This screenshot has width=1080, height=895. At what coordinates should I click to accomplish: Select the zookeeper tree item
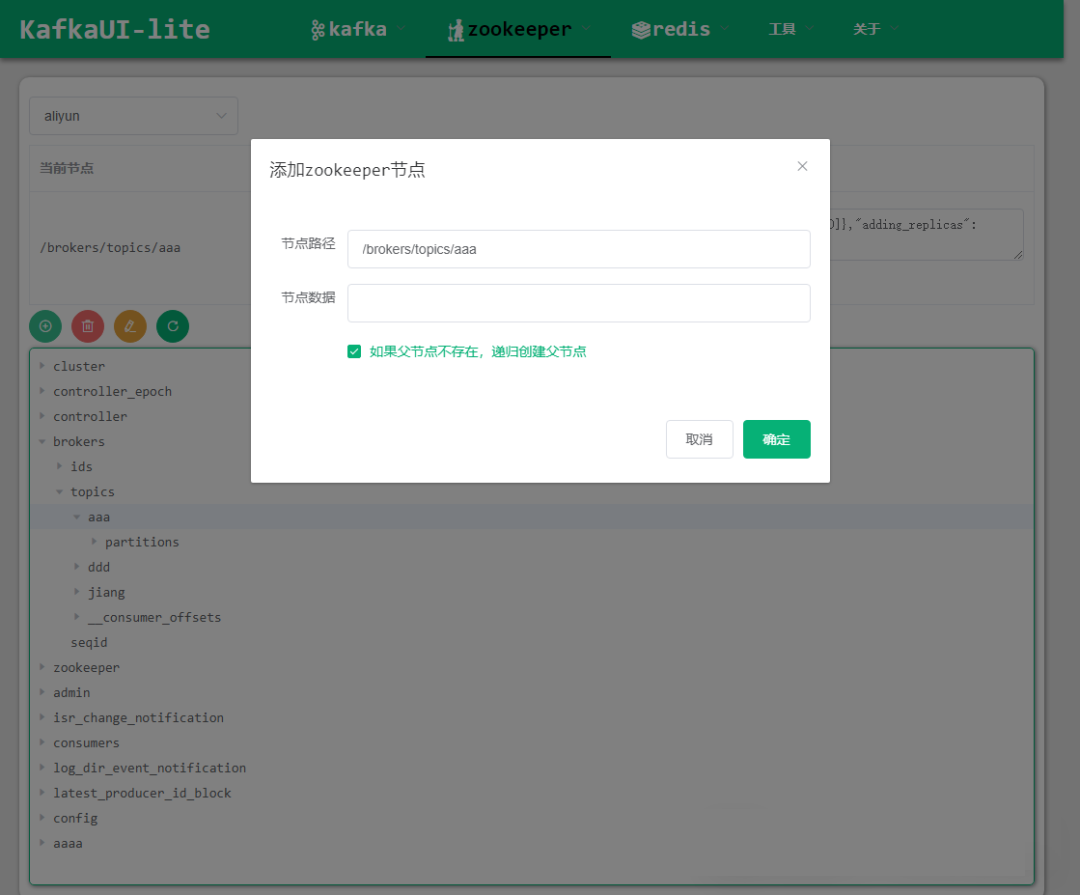click(x=86, y=667)
